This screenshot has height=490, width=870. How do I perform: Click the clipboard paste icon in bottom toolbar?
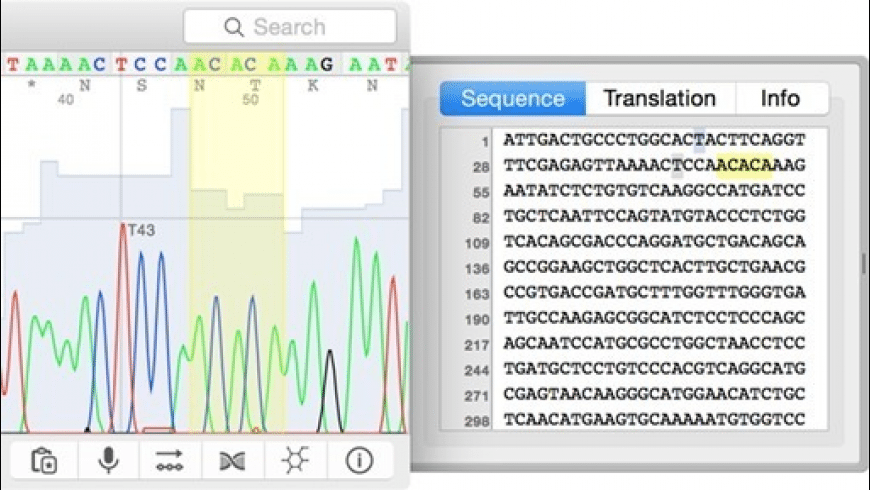[45, 460]
